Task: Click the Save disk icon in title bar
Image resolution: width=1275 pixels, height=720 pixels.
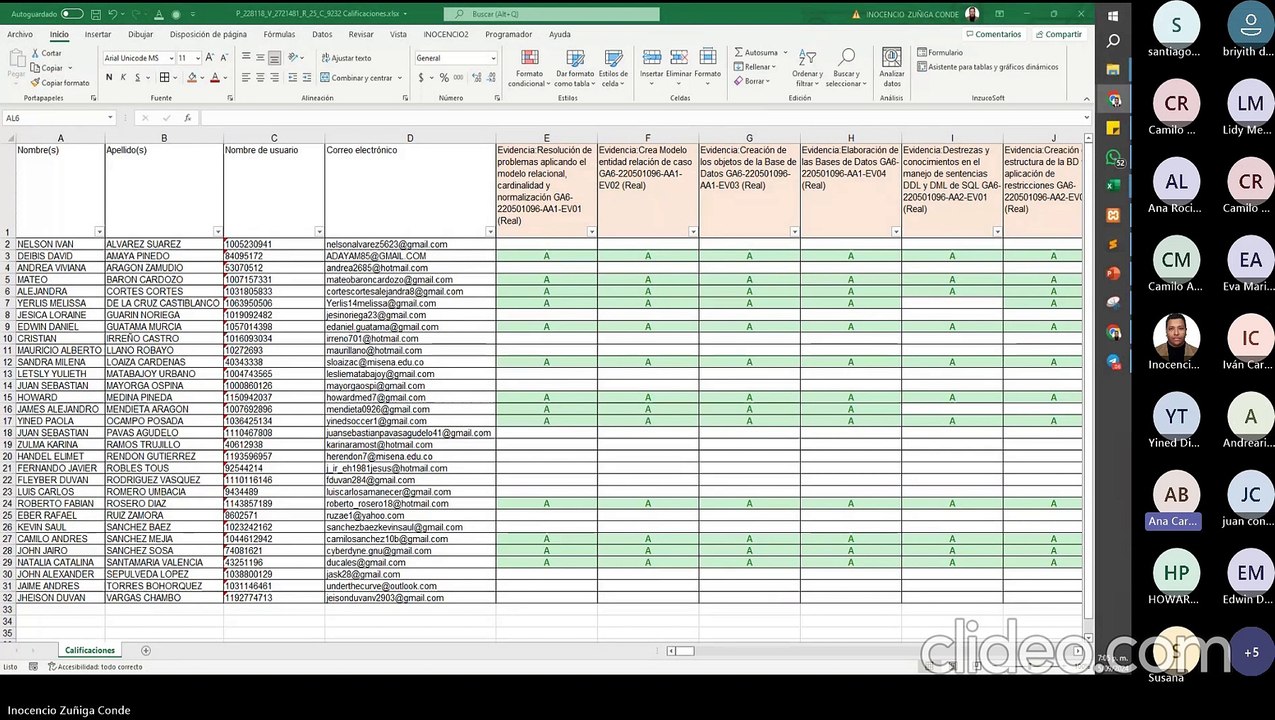Action: [95, 14]
